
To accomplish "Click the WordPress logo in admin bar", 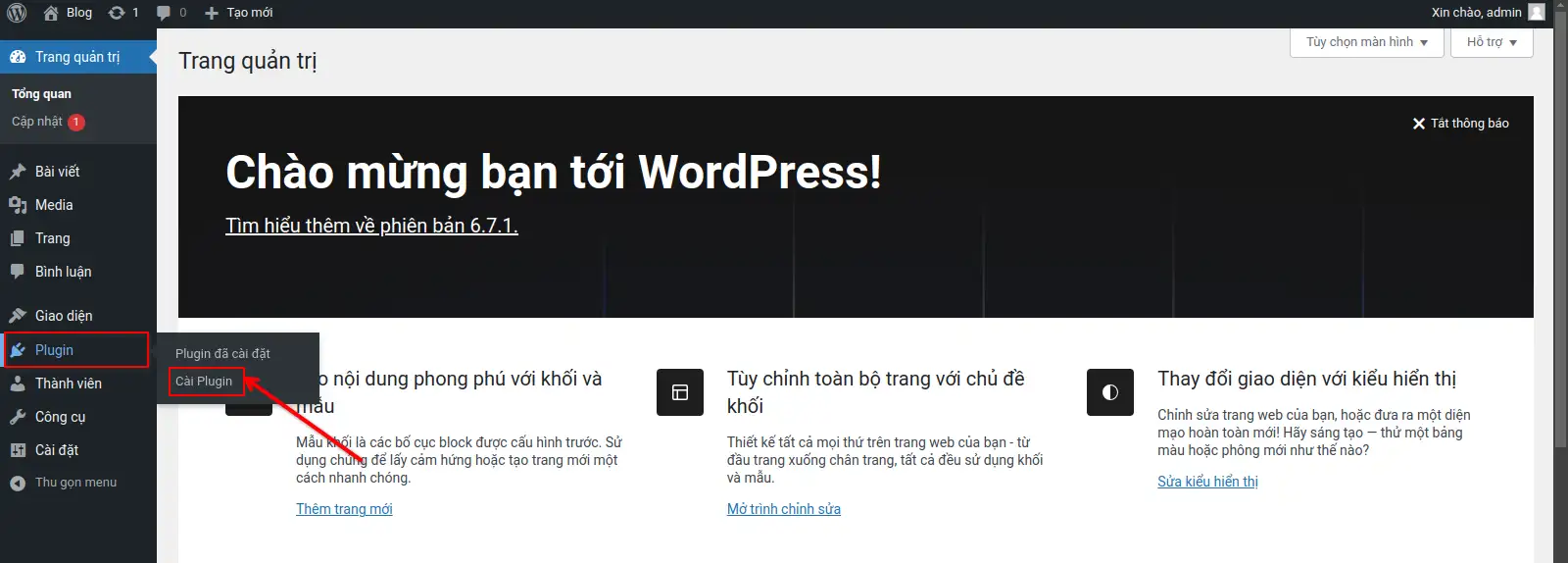I will pyautogui.click(x=17, y=13).
